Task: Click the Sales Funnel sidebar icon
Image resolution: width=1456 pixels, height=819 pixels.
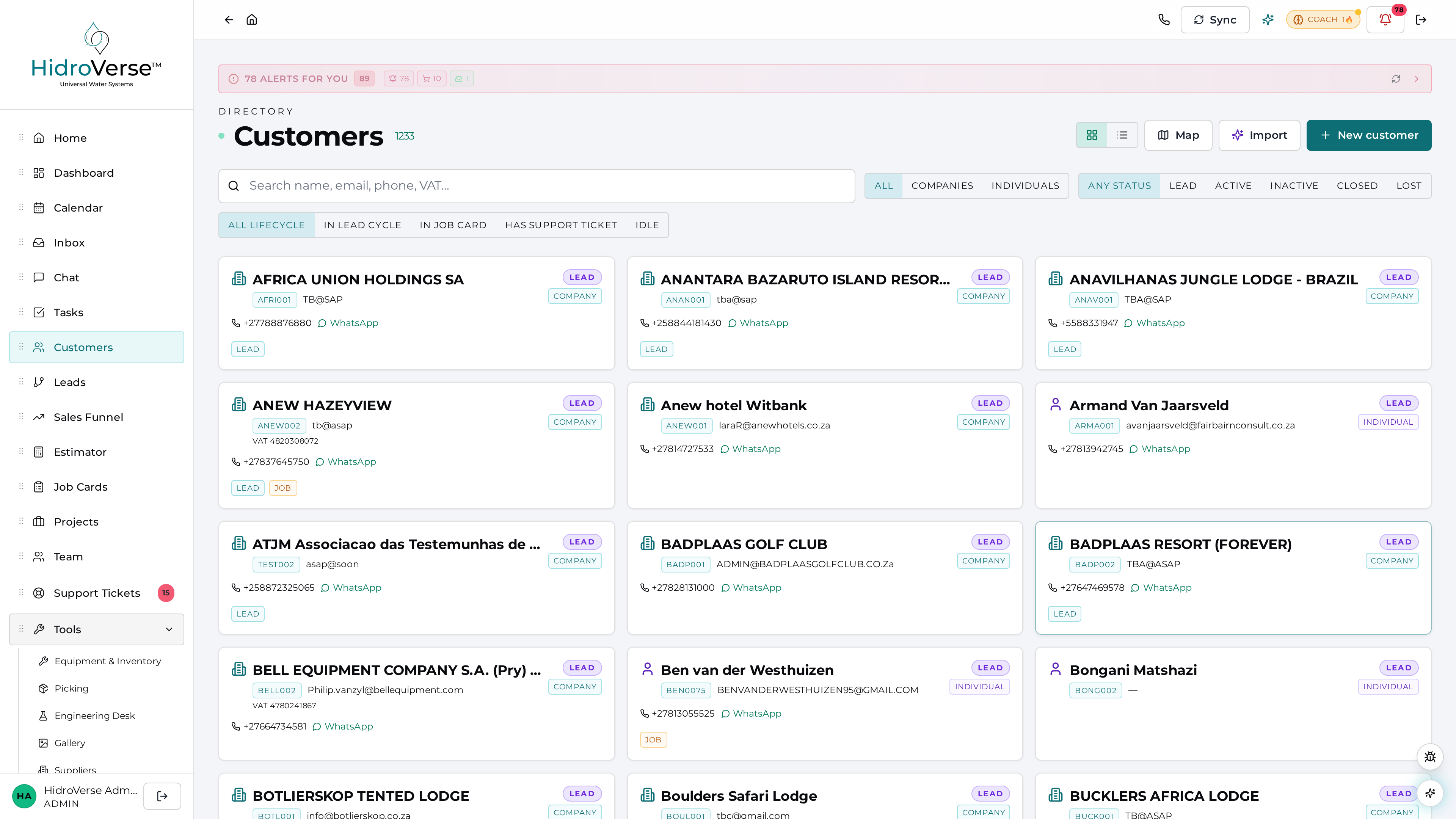Action: point(38,417)
